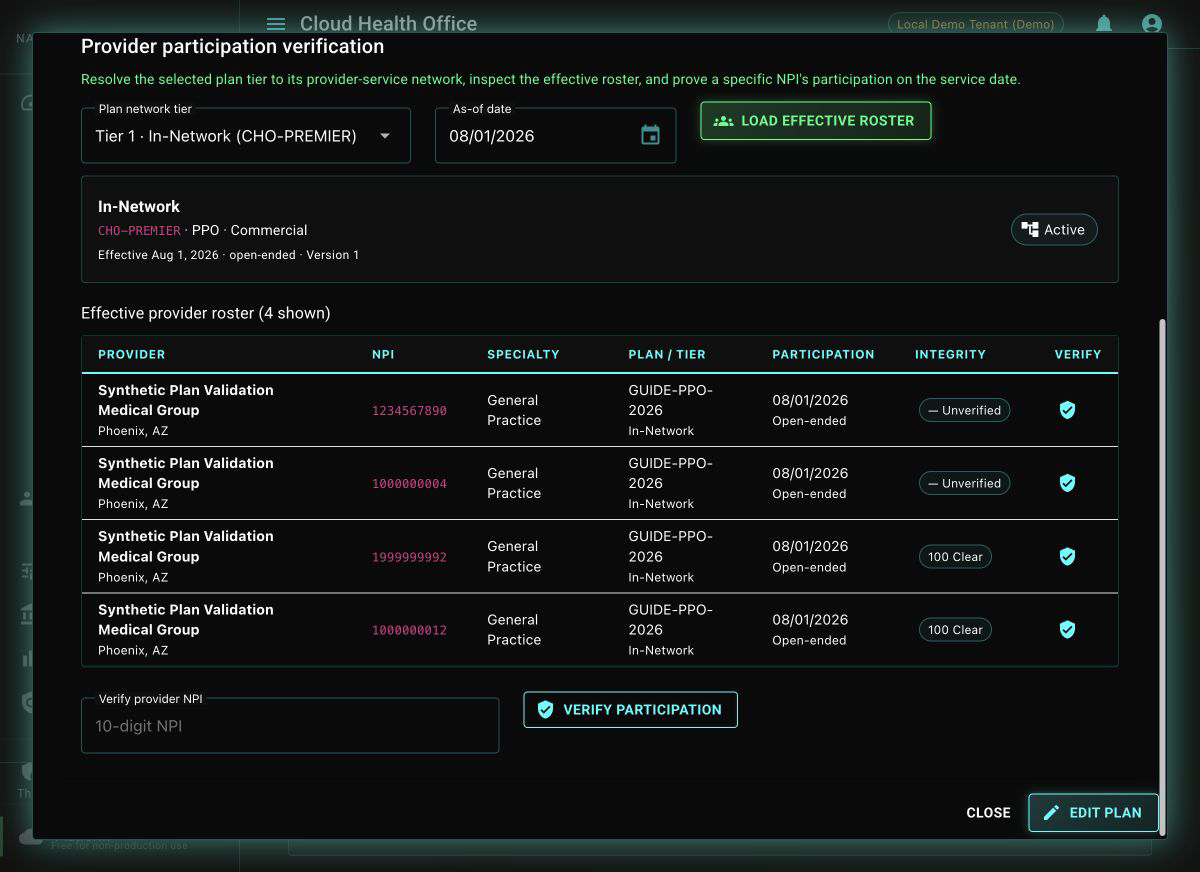Viewport: 1200px width, 872px height.
Task: Select the NPI column header
Action: tap(383, 354)
